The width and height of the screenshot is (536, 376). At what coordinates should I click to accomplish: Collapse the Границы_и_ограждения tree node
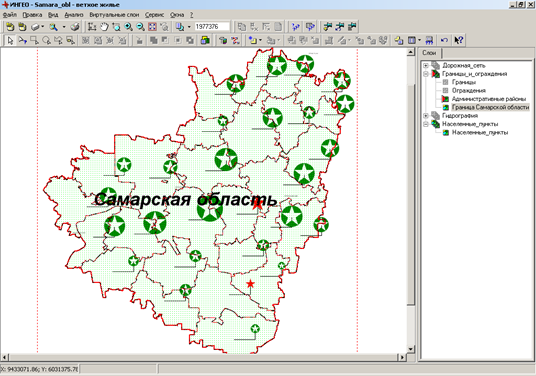point(426,74)
